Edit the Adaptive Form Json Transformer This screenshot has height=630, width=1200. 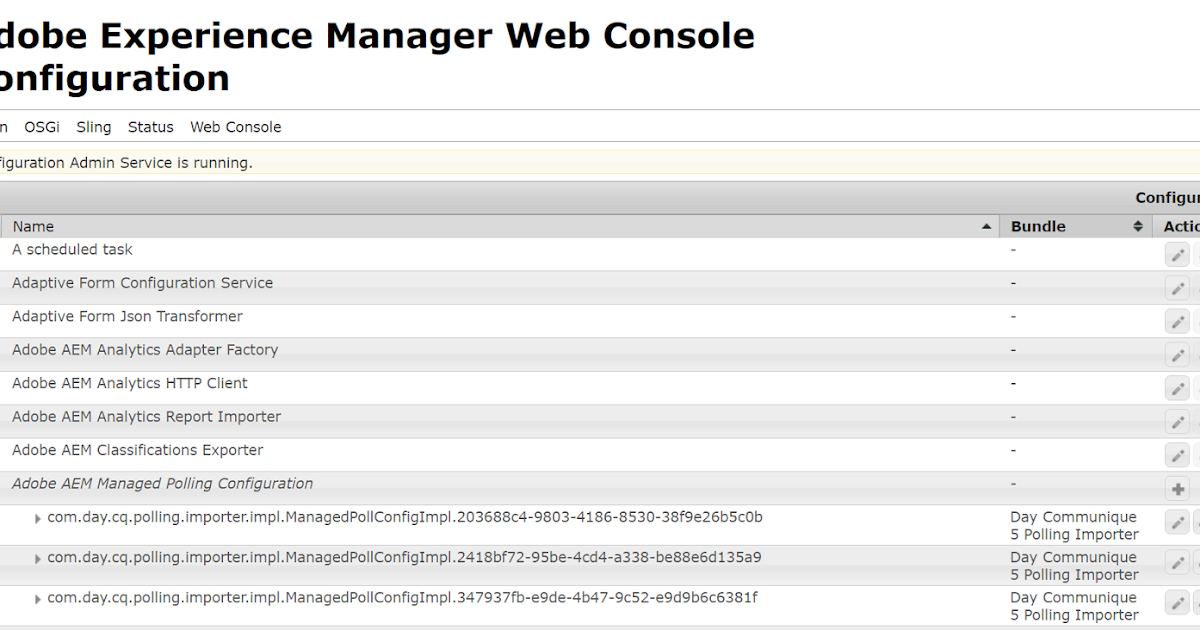click(x=1177, y=321)
